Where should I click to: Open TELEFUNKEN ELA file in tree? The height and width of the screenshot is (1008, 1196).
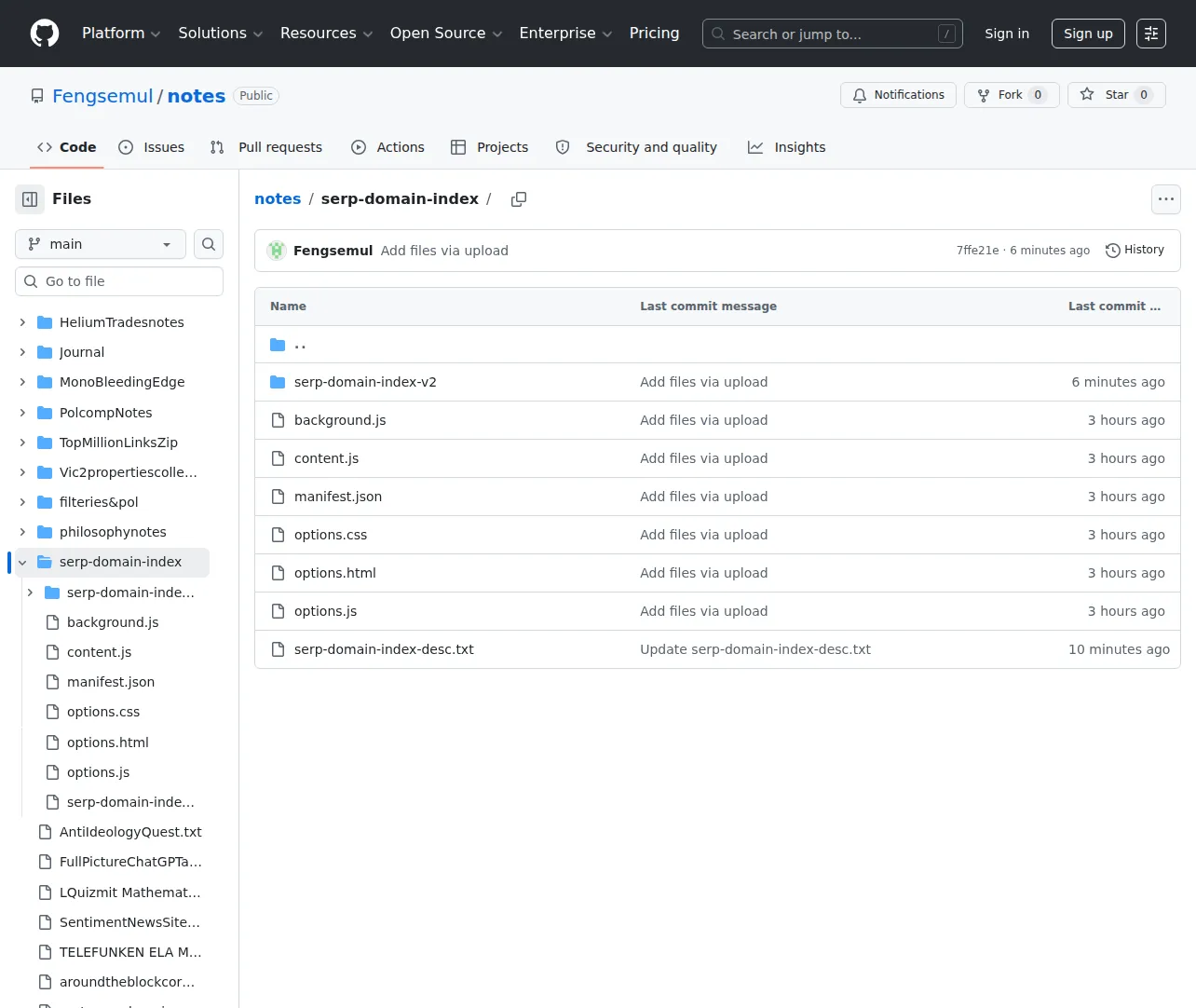tap(130, 952)
